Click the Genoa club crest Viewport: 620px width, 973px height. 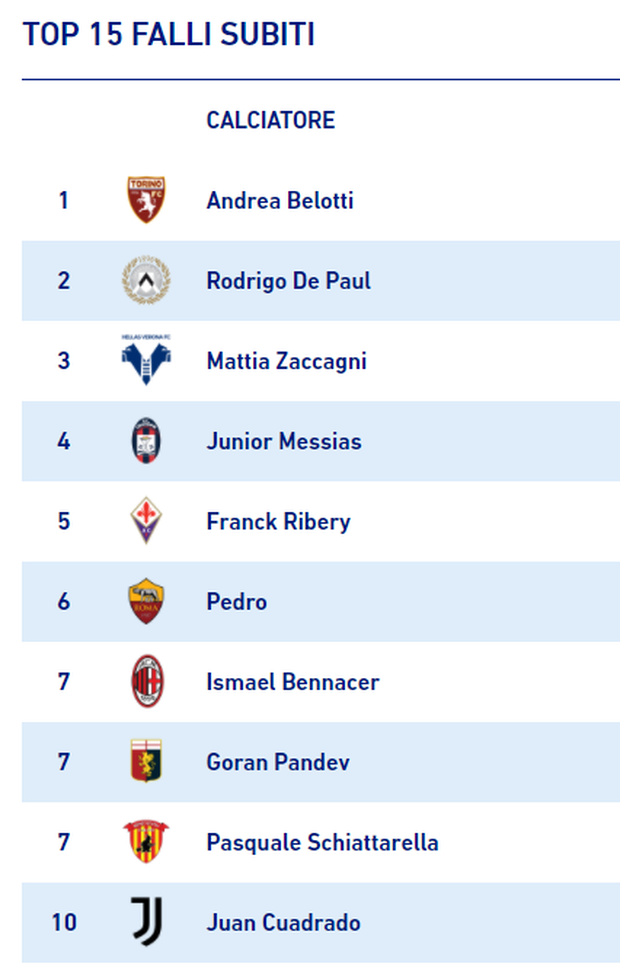tap(146, 762)
